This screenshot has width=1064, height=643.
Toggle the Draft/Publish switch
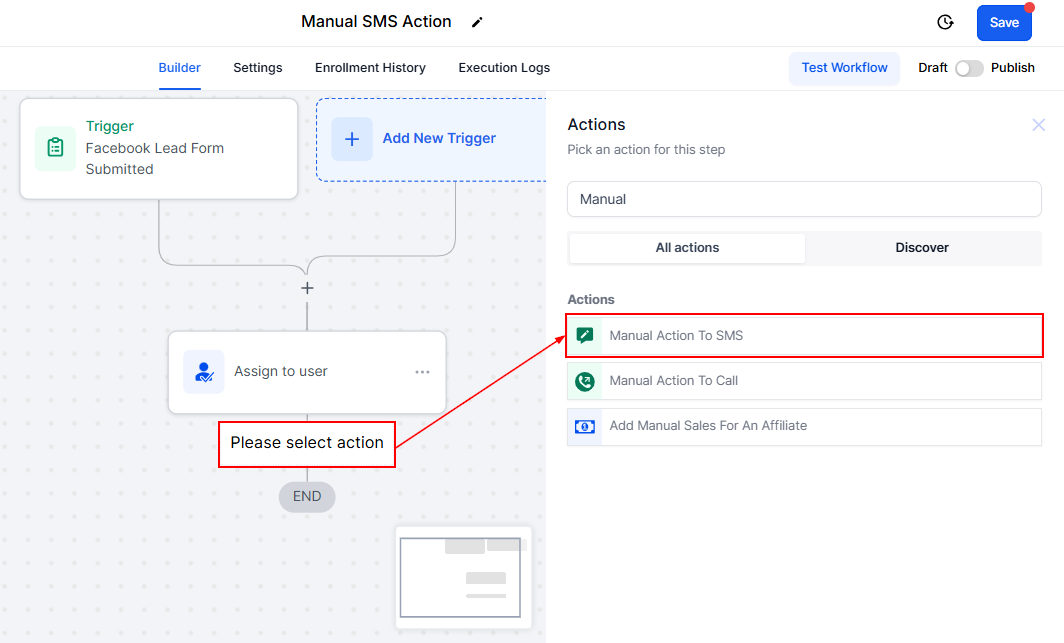pos(968,68)
